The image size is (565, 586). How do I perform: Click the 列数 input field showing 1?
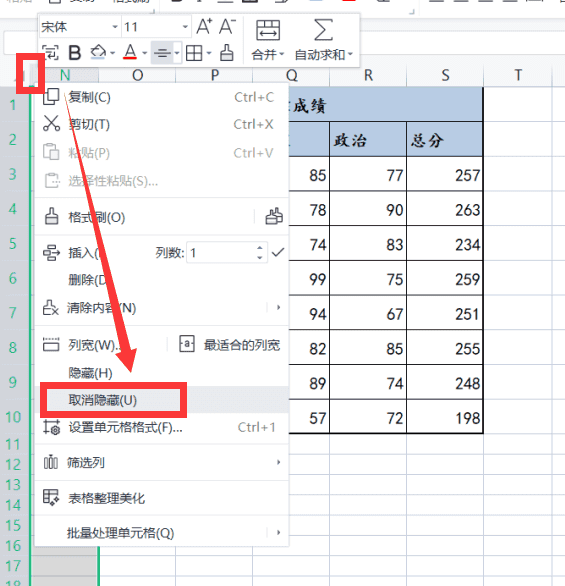point(221,253)
